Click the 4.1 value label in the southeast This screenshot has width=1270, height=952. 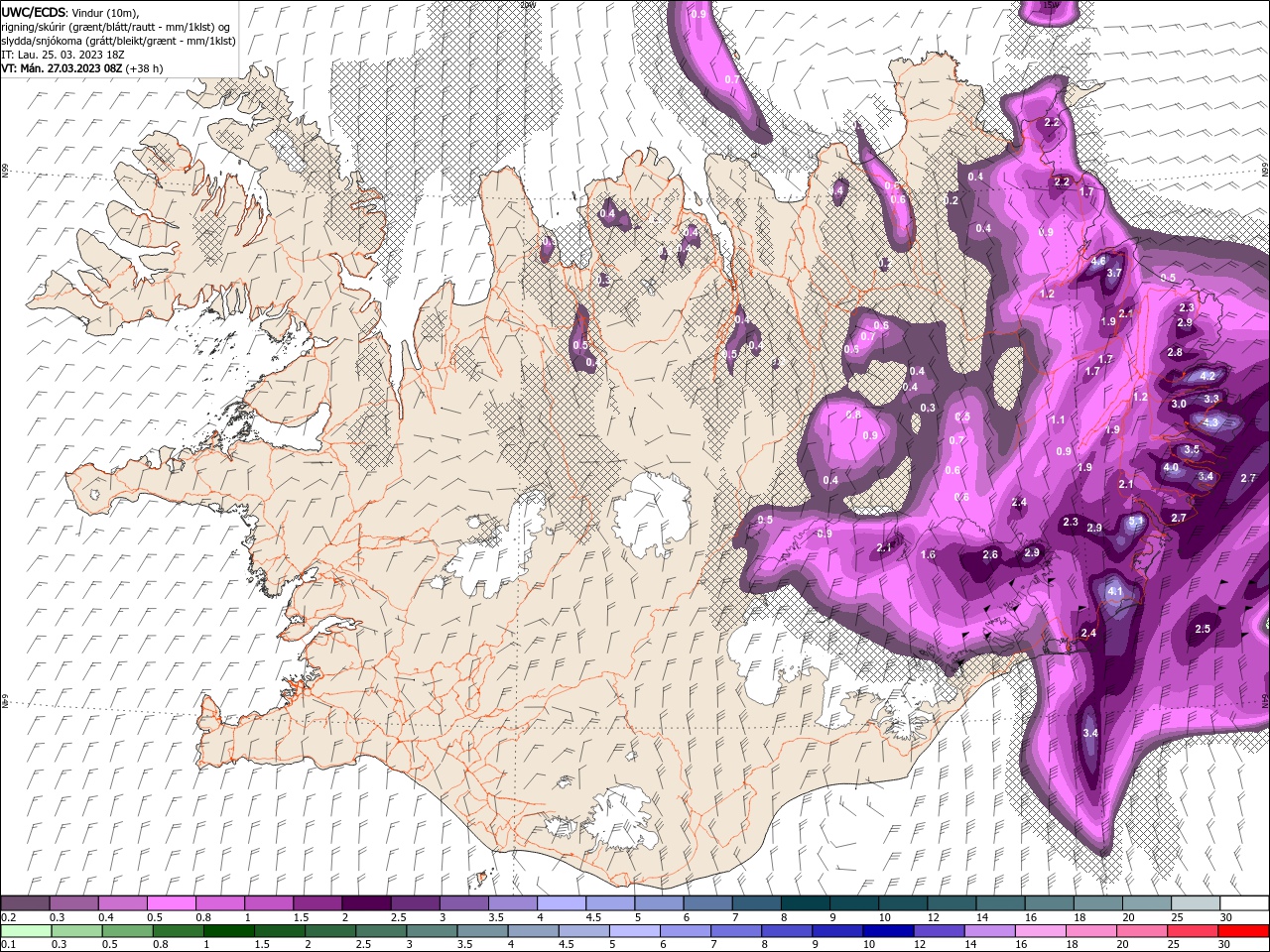[x=1114, y=592]
